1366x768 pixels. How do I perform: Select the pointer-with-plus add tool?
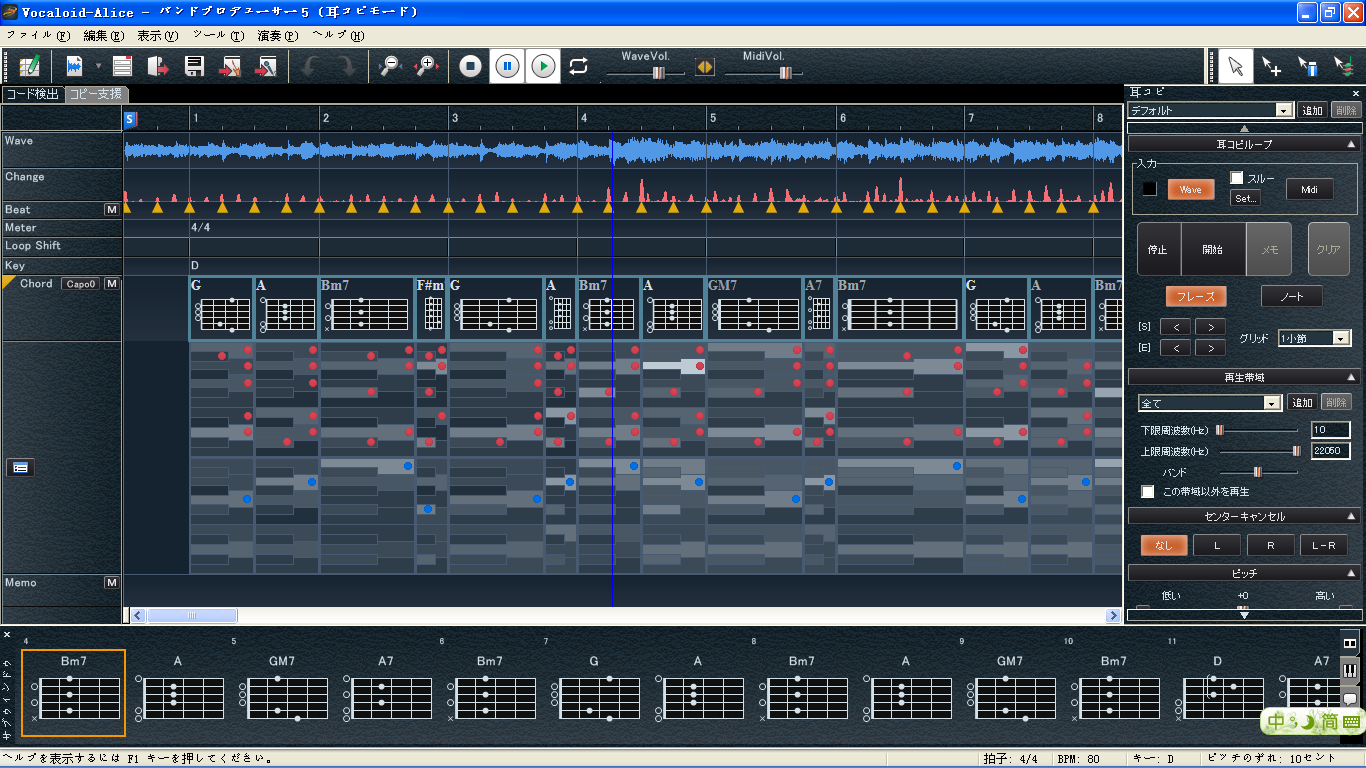[x=1272, y=66]
